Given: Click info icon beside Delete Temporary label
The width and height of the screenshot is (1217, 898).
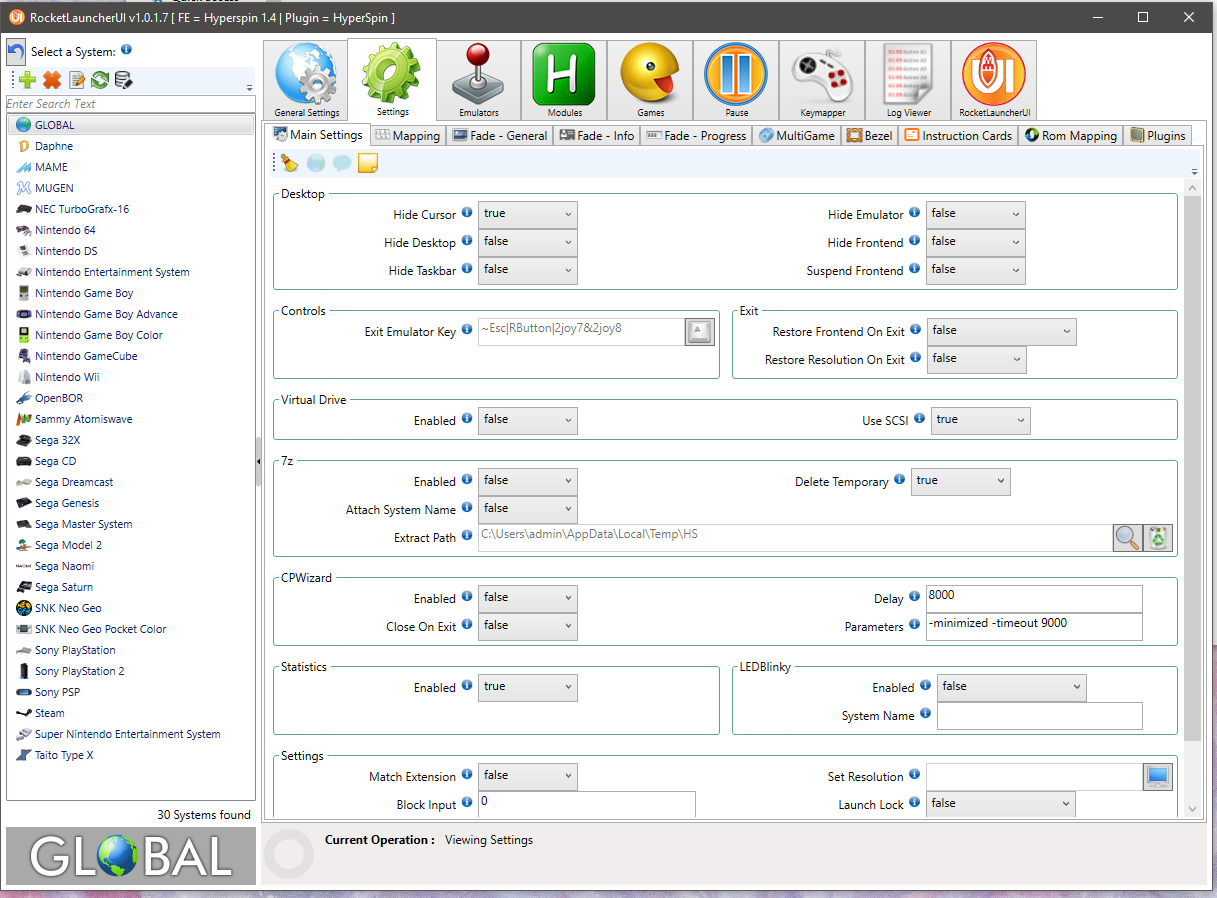Looking at the screenshot, I should click(899, 480).
